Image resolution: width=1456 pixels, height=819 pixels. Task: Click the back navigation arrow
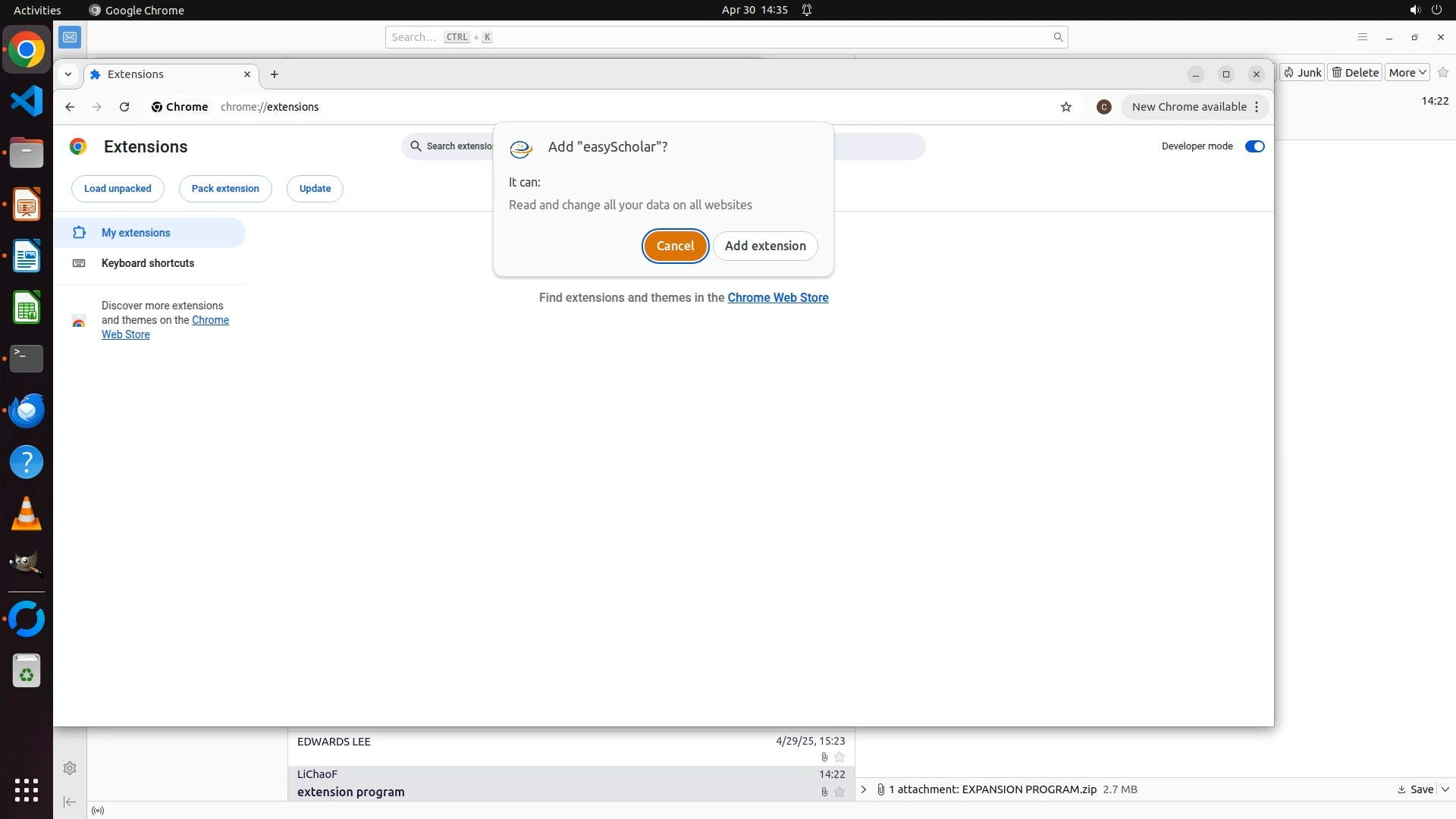(70, 107)
